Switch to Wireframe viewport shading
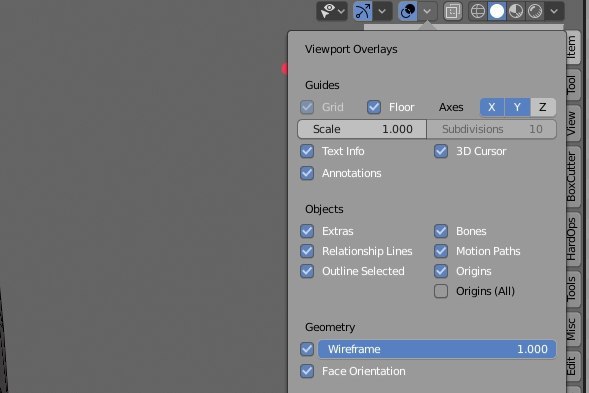This screenshot has height=393, width=589. (x=478, y=11)
